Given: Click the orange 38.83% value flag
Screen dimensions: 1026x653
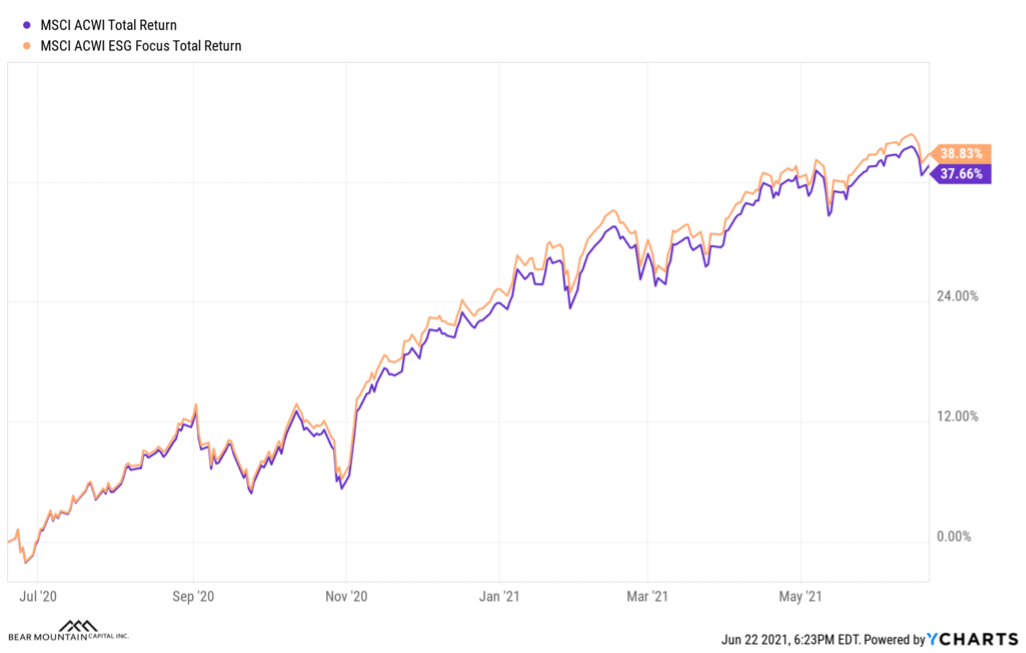Looking at the screenshot, I should click(960, 153).
